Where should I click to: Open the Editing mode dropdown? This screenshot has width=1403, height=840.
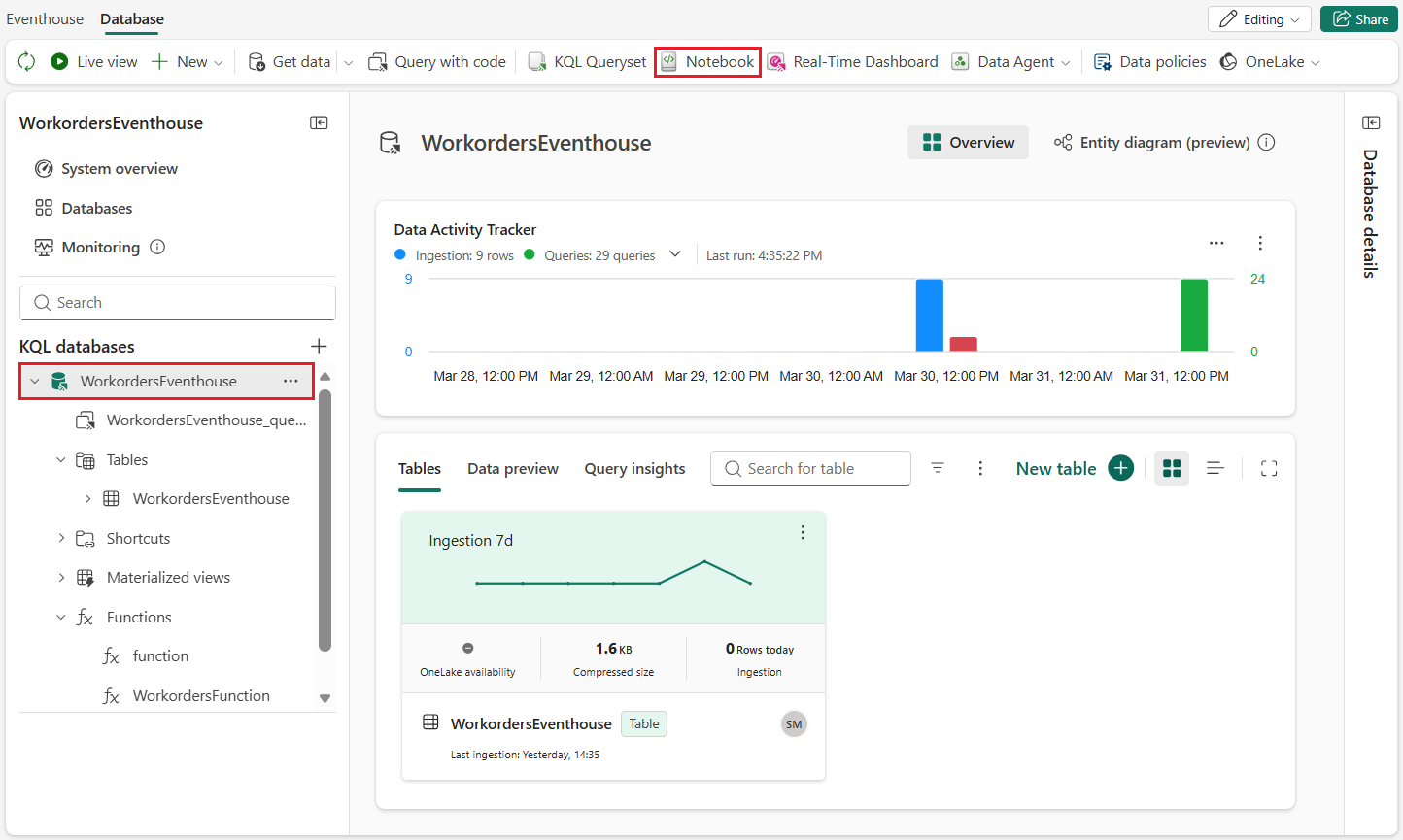[x=1259, y=19]
